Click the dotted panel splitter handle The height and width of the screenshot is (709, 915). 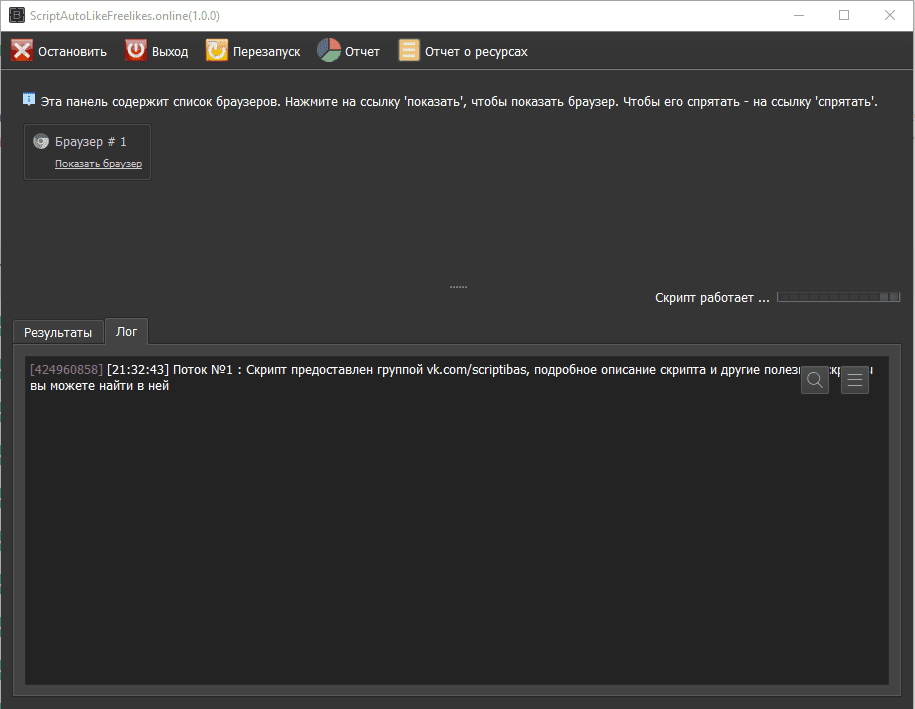point(458,287)
